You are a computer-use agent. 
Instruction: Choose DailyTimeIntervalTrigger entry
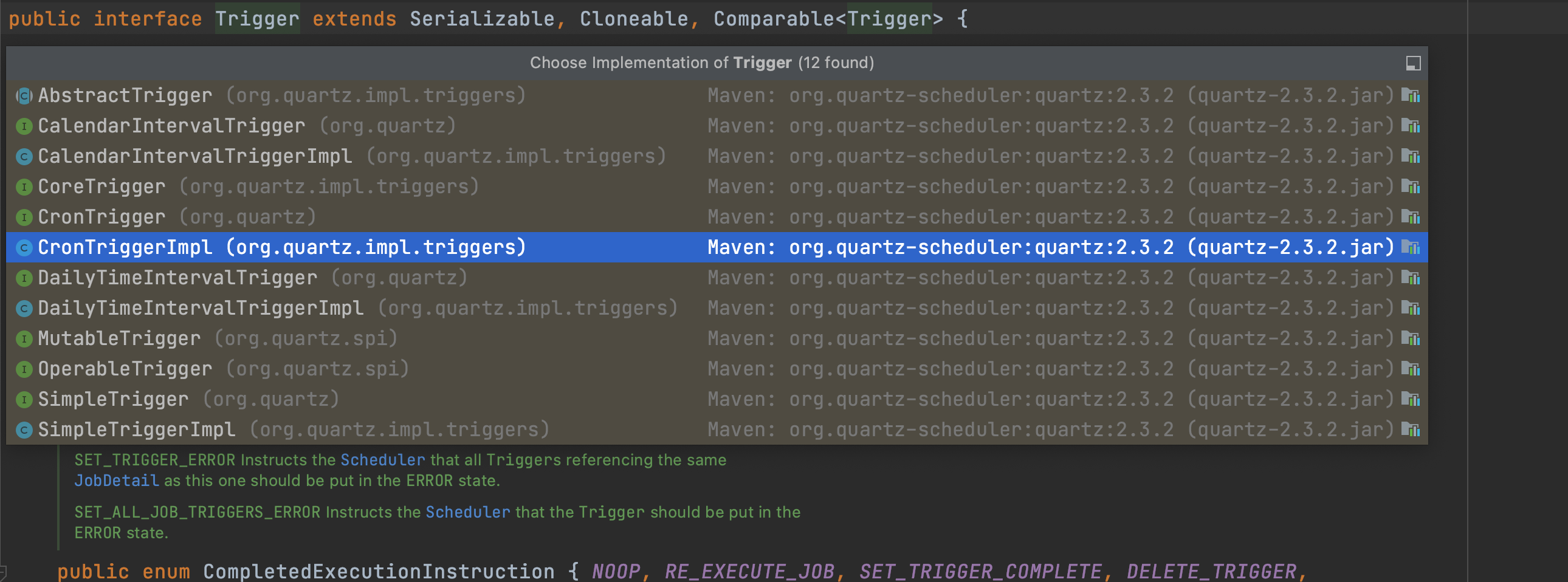pyautogui.click(x=717, y=278)
